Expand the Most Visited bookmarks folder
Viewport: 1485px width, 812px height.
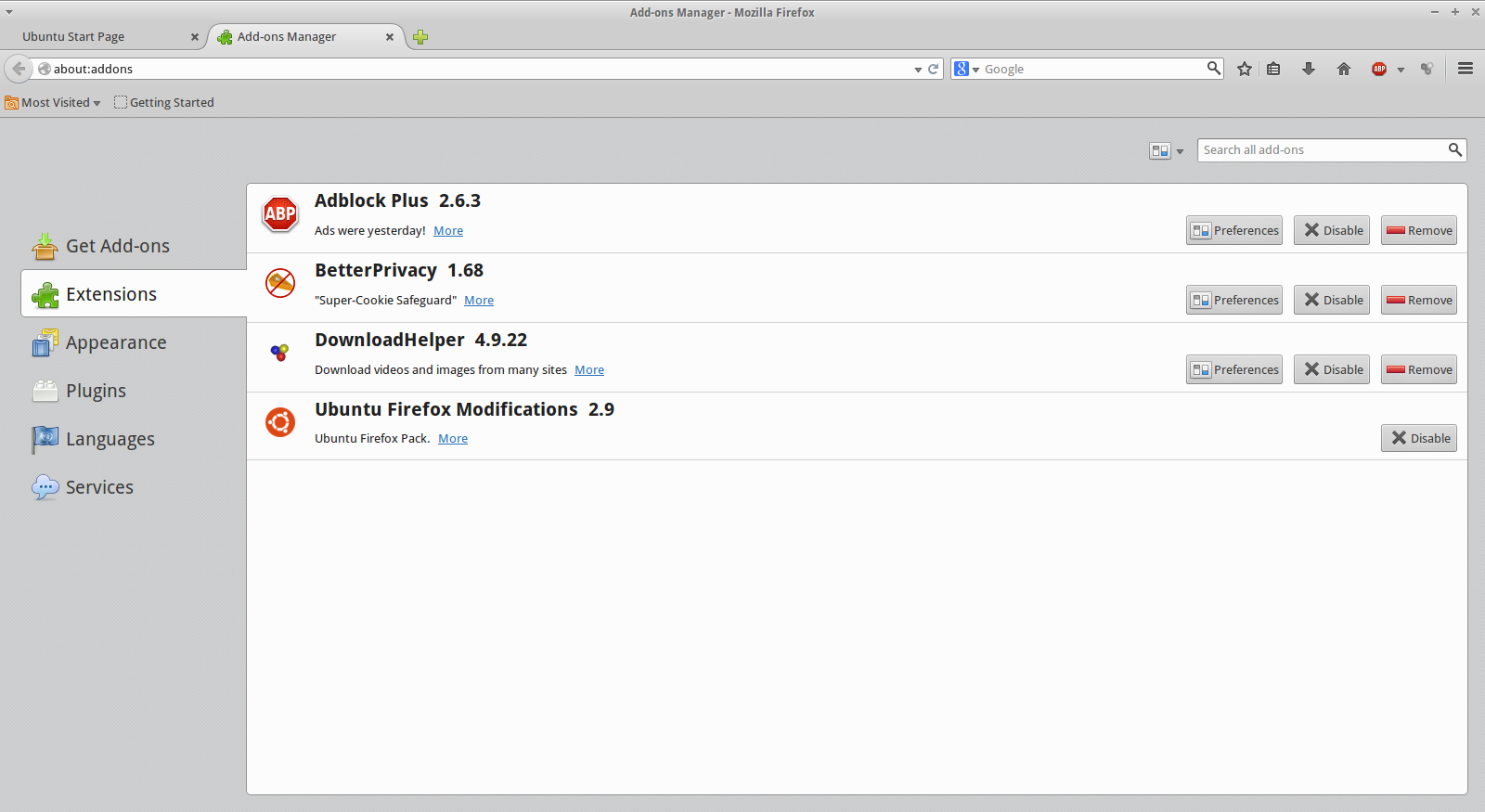pos(53,102)
